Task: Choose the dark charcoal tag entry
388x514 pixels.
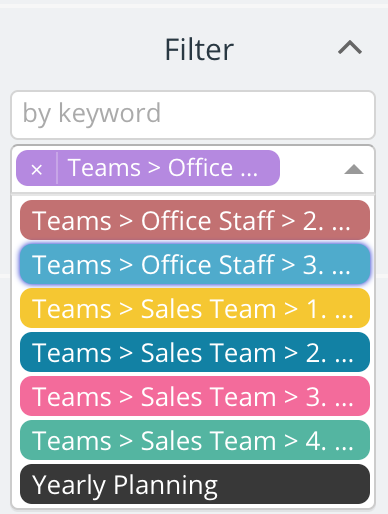Action: (195, 484)
